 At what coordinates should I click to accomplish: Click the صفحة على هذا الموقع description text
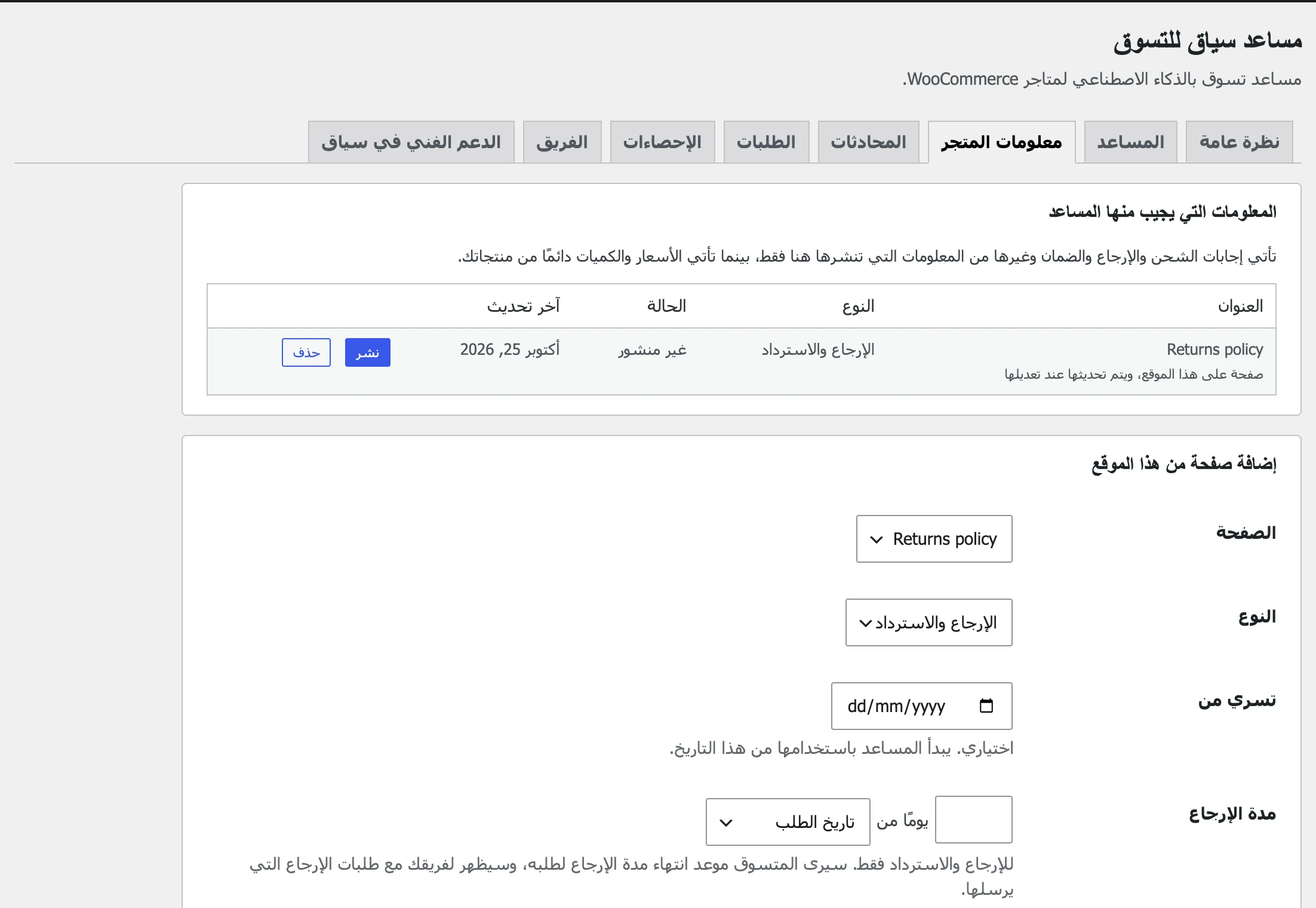pyautogui.click(x=1133, y=375)
